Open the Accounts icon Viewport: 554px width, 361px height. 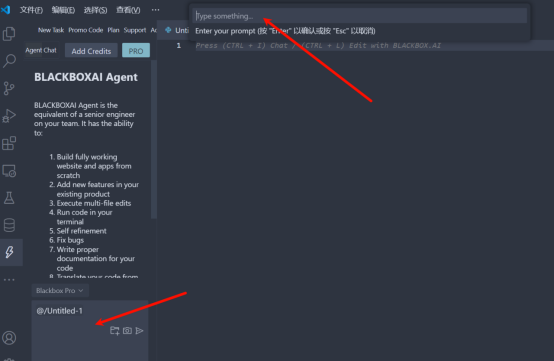9,338
